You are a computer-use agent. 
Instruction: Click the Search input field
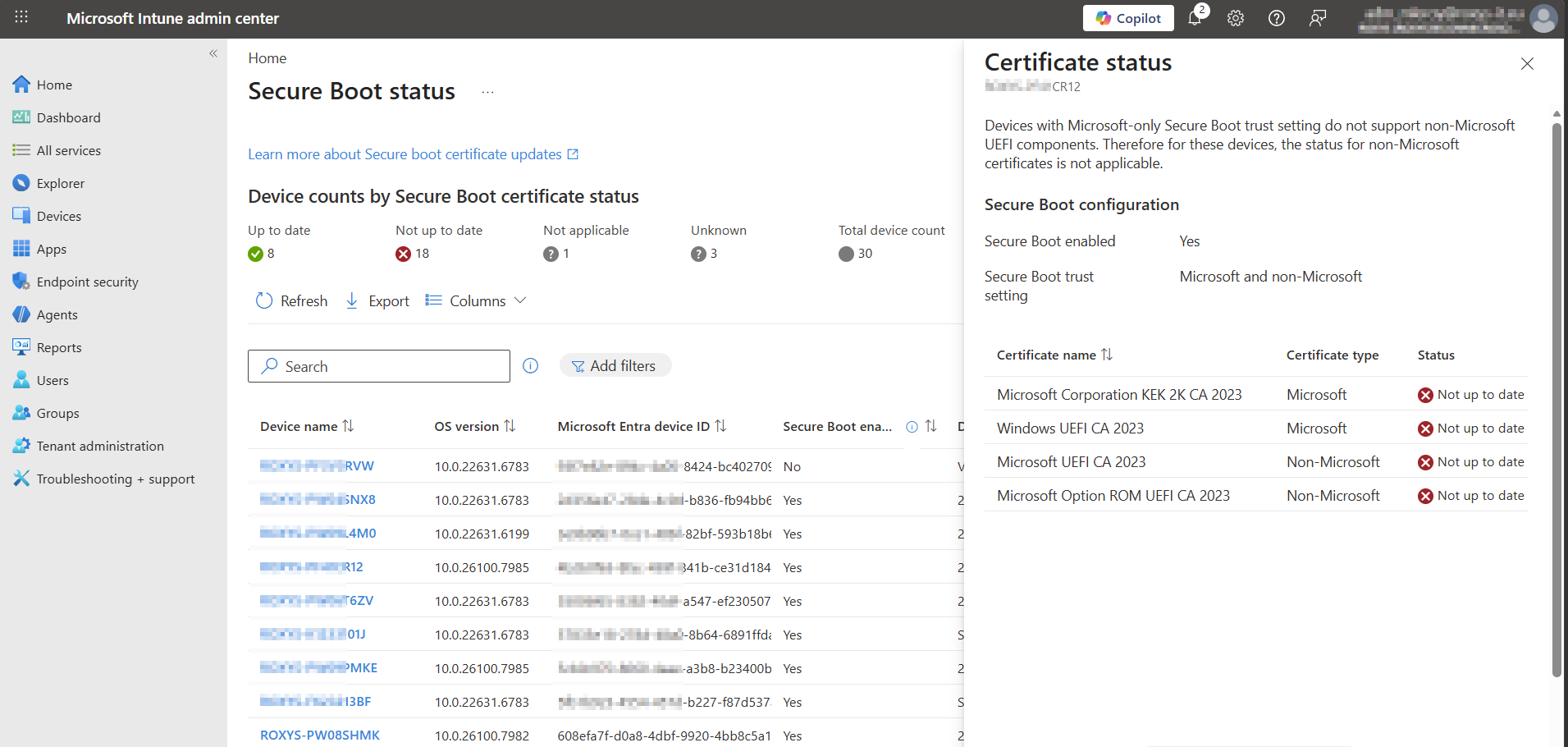[379, 366]
